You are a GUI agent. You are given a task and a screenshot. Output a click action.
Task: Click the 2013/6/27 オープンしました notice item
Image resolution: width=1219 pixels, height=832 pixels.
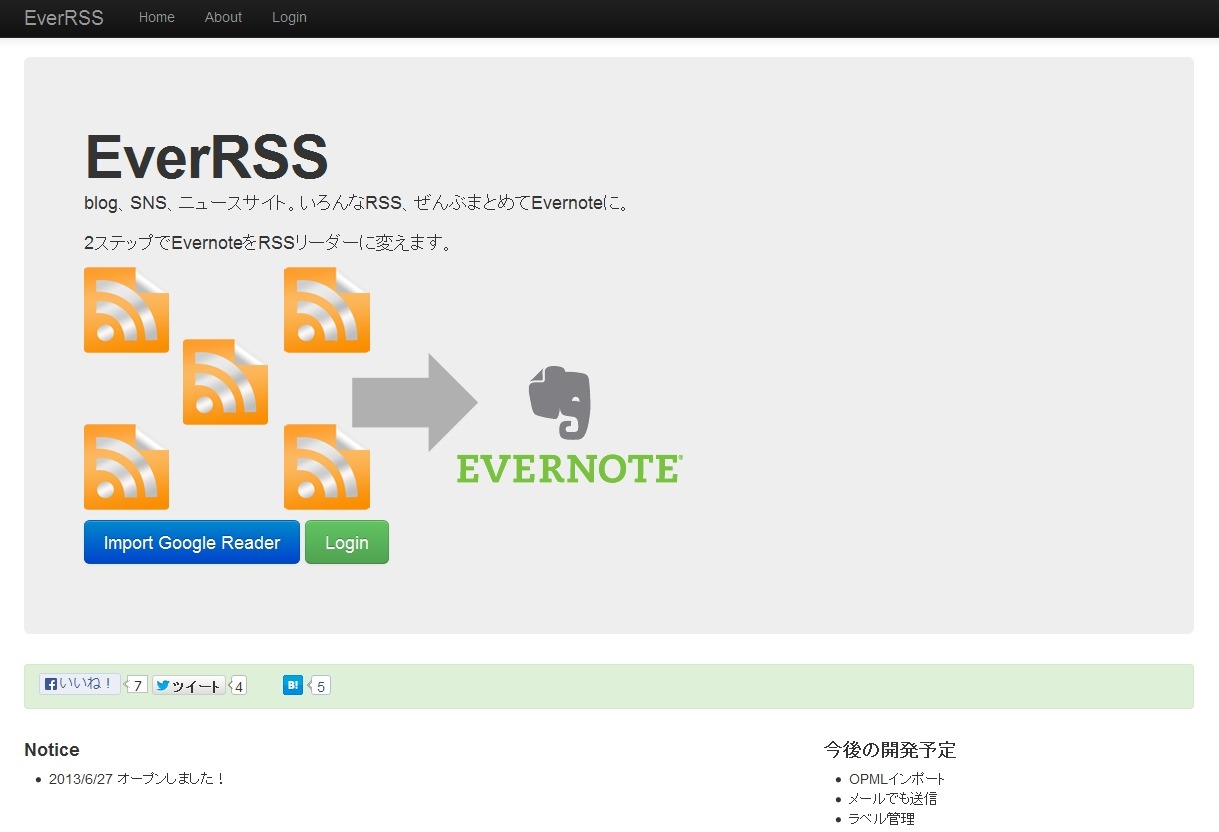(x=138, y=778)
